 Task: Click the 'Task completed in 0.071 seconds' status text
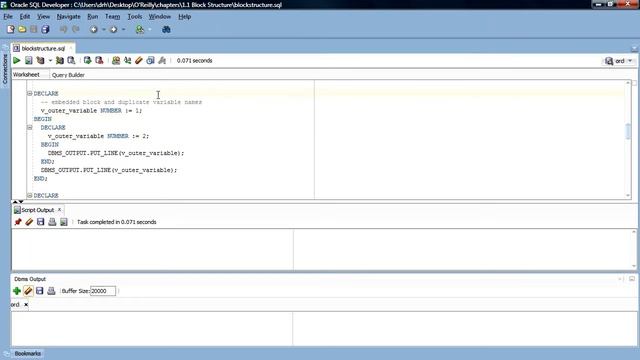(x=117, y=222)
